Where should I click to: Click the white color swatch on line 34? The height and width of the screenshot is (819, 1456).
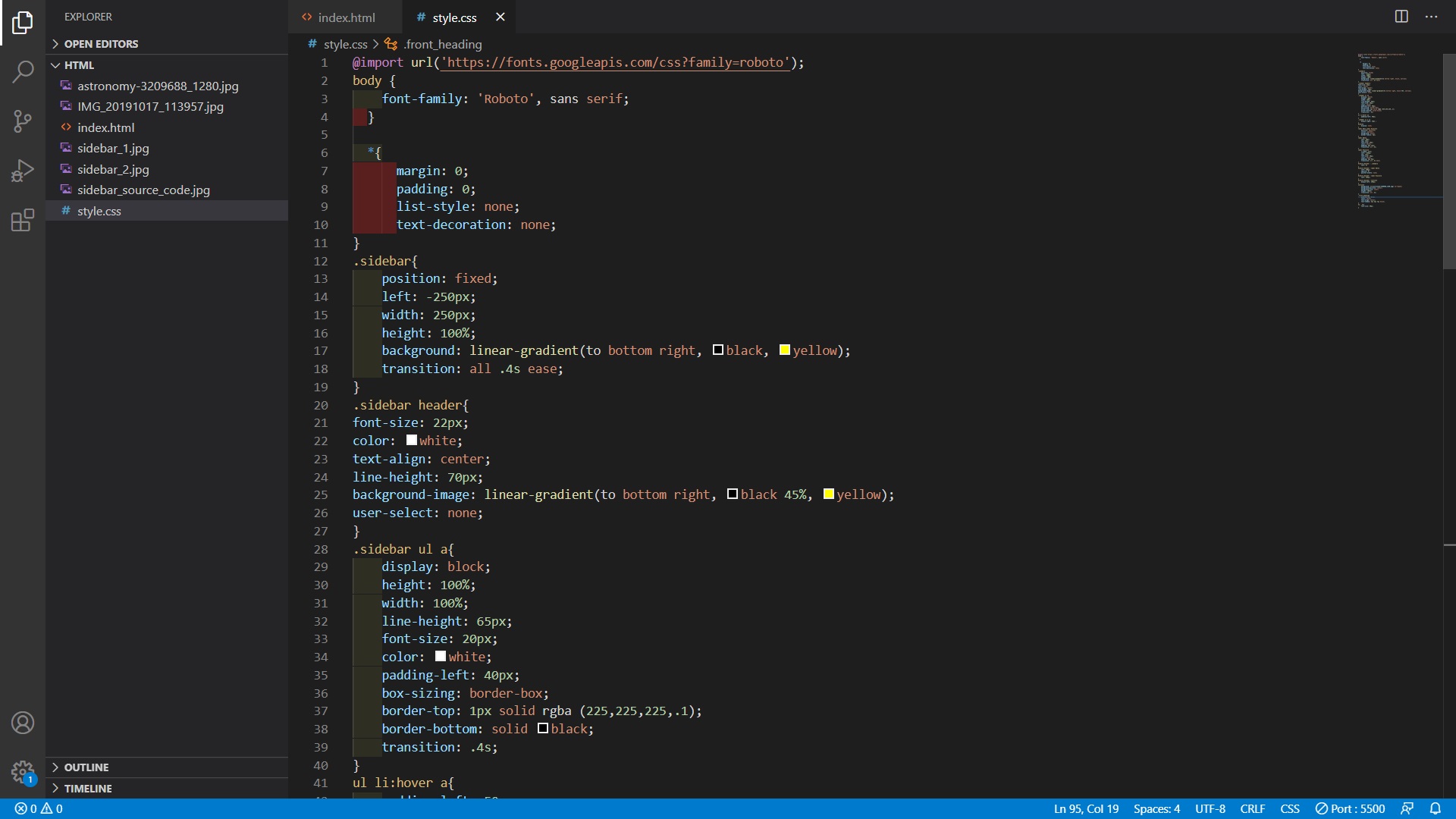point(440,656)
